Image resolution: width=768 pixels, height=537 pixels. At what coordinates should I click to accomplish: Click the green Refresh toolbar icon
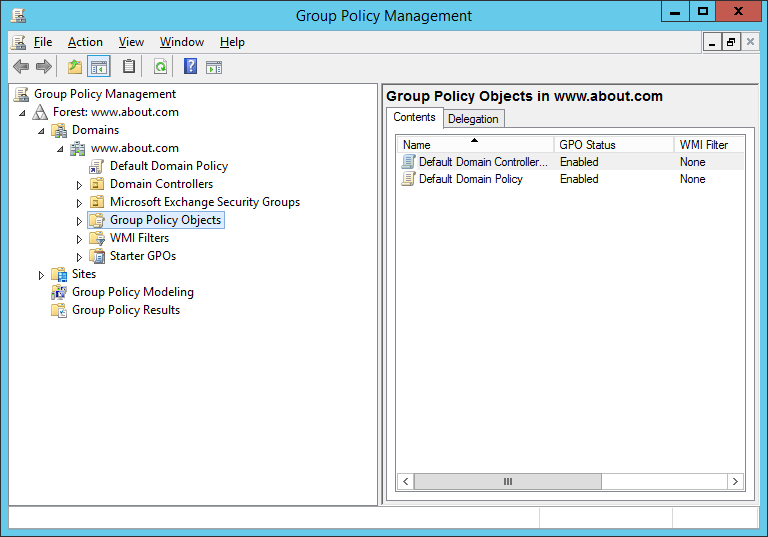coord(160,67)
